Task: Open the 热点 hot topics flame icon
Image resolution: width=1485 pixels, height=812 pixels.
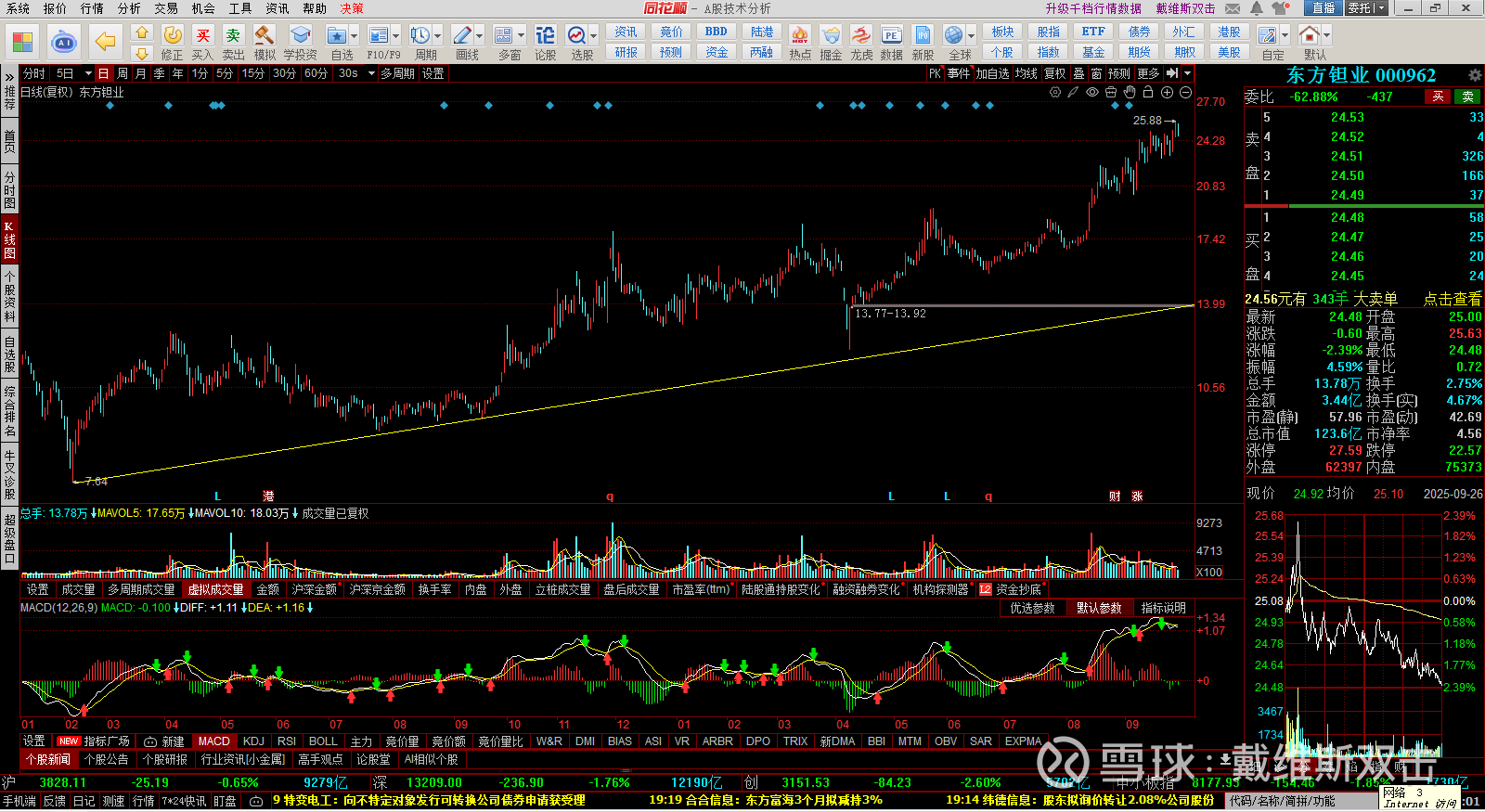Action: tap(799, 35)
